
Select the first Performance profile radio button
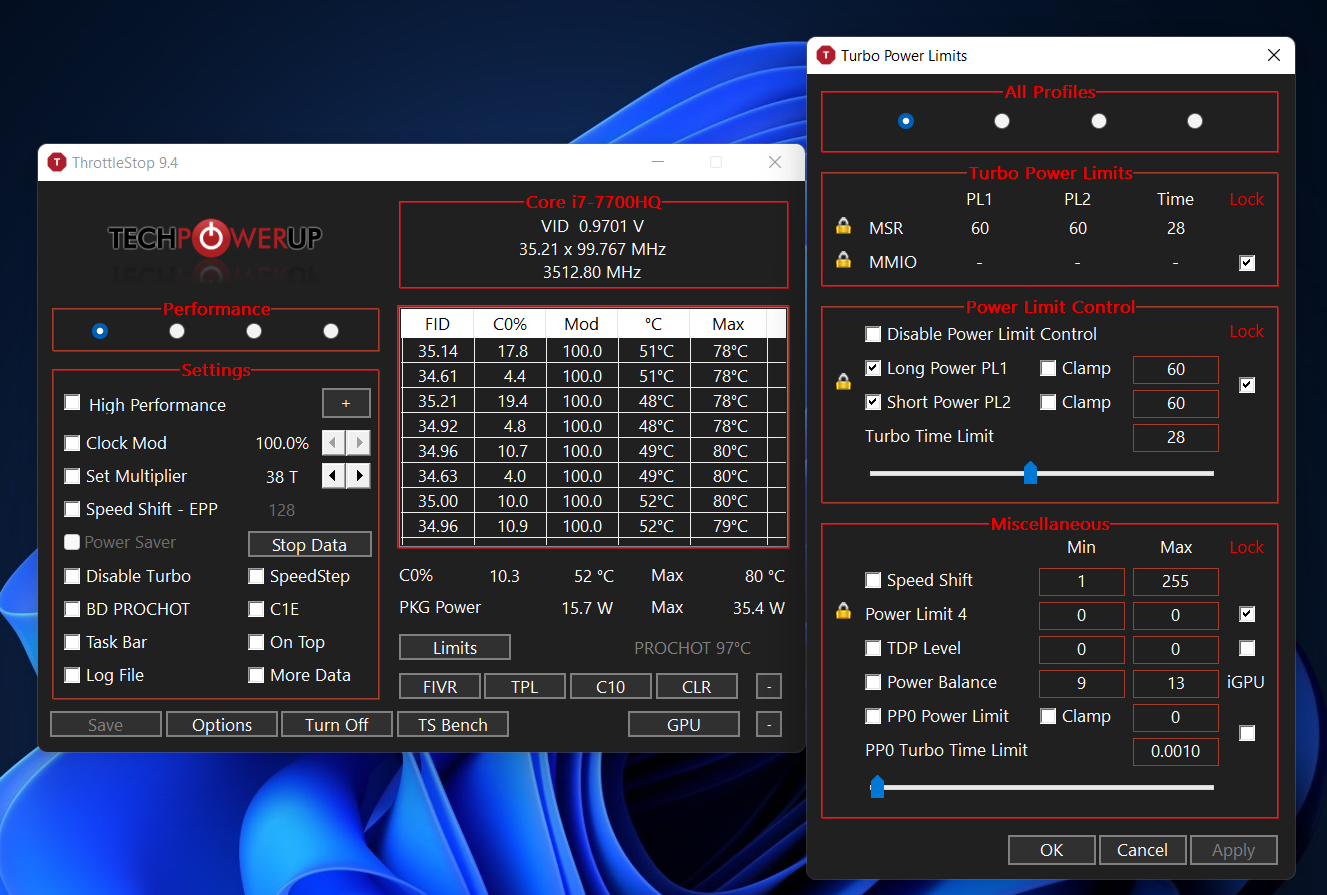coord(99,331)
